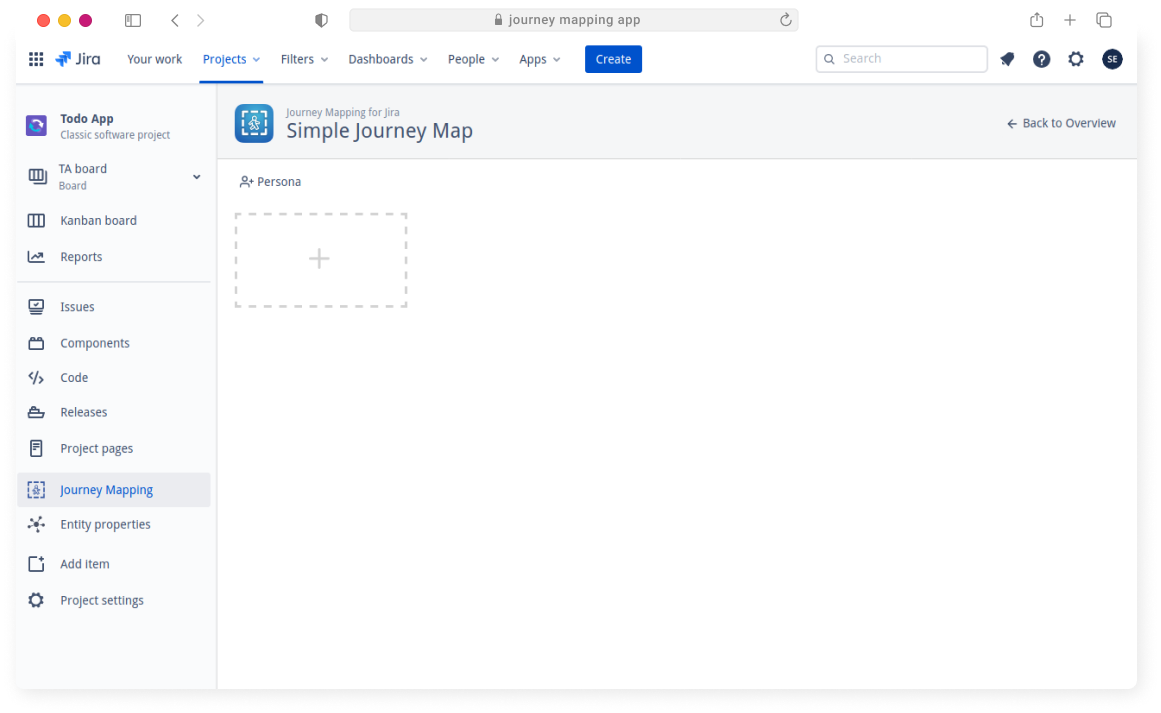Open Kanban board from the sidebar
Image resolution: width=1161 pixels, height=713 pixels.
pos(98,221)
